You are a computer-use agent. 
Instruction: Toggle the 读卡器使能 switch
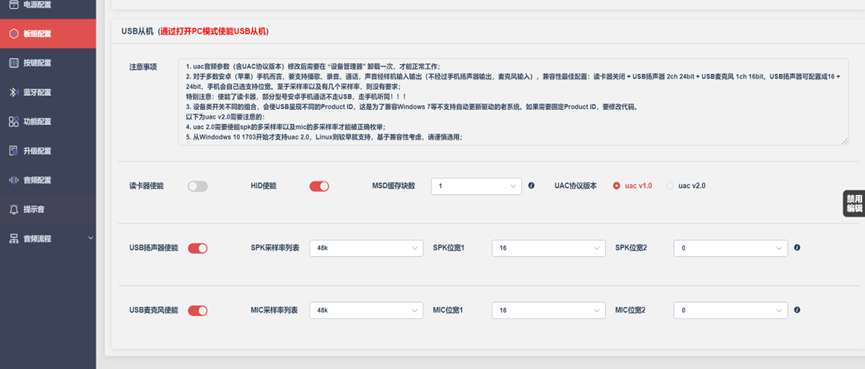tap(197, 186)
